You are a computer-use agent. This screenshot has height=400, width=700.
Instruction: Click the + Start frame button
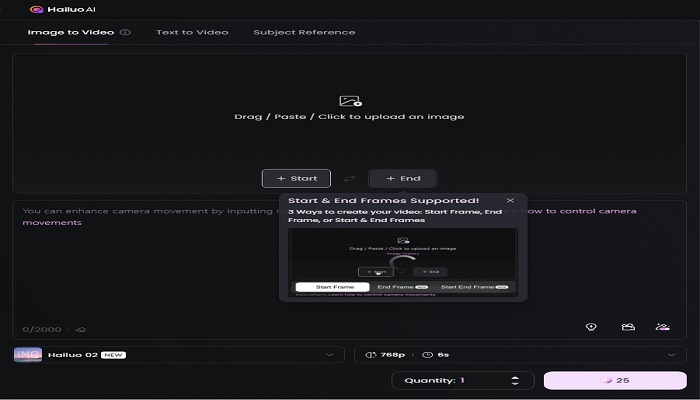[x=296, y=179]
